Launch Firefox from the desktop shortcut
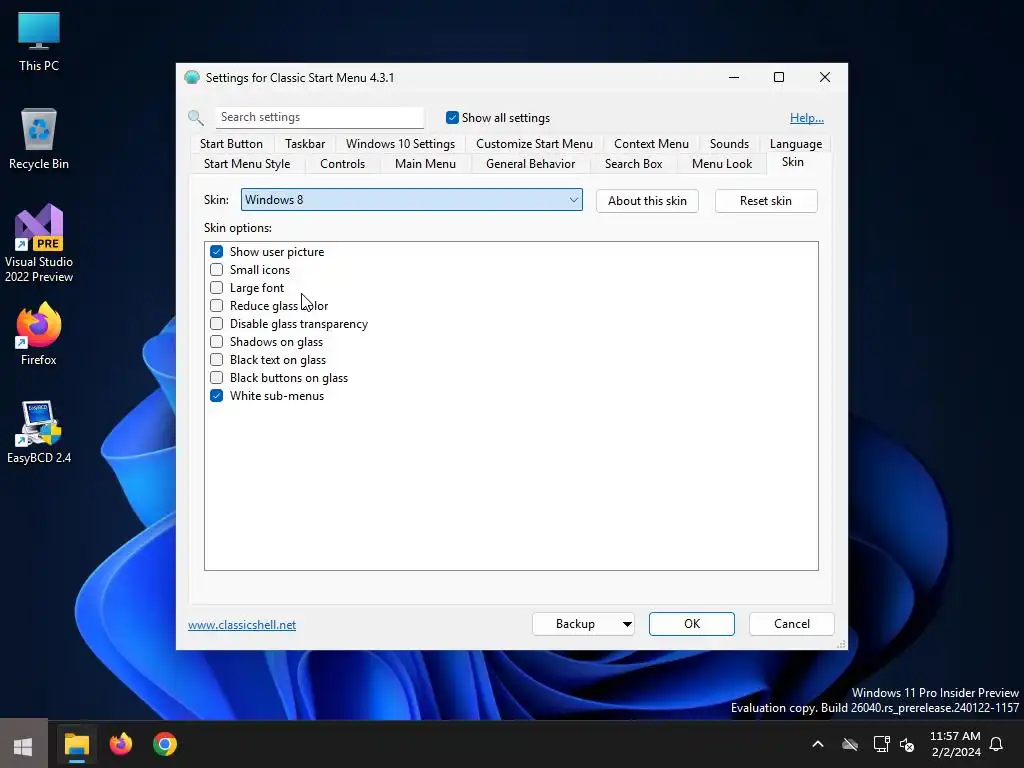Viewport: 1024px width, 768px height. [x=39, y=334]
